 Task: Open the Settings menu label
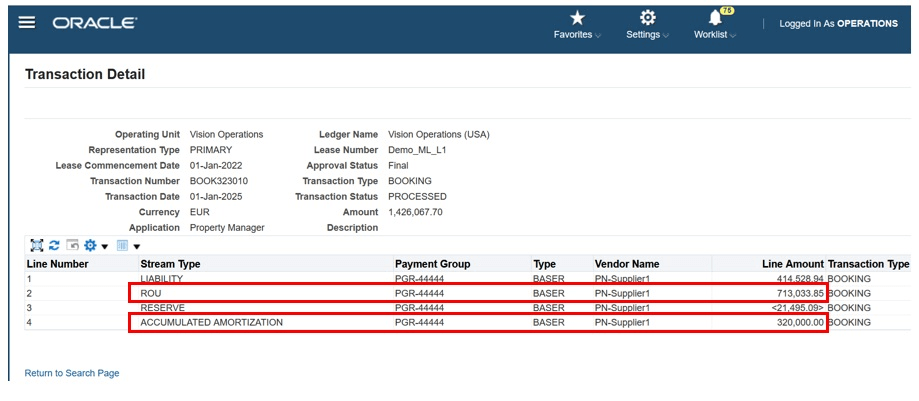click(643, 35)
